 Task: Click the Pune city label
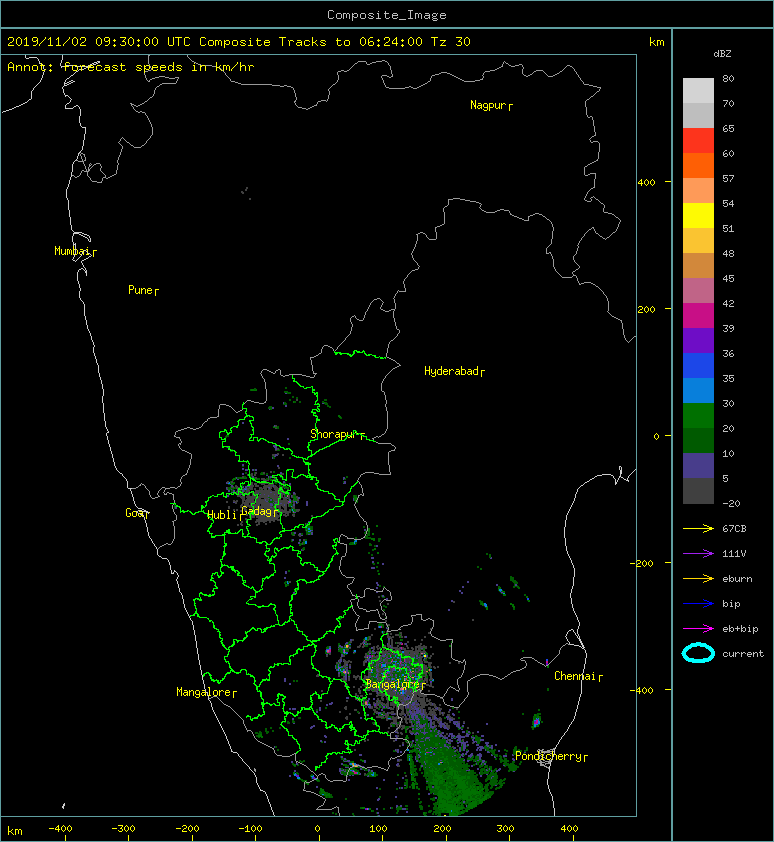point(140,290)
